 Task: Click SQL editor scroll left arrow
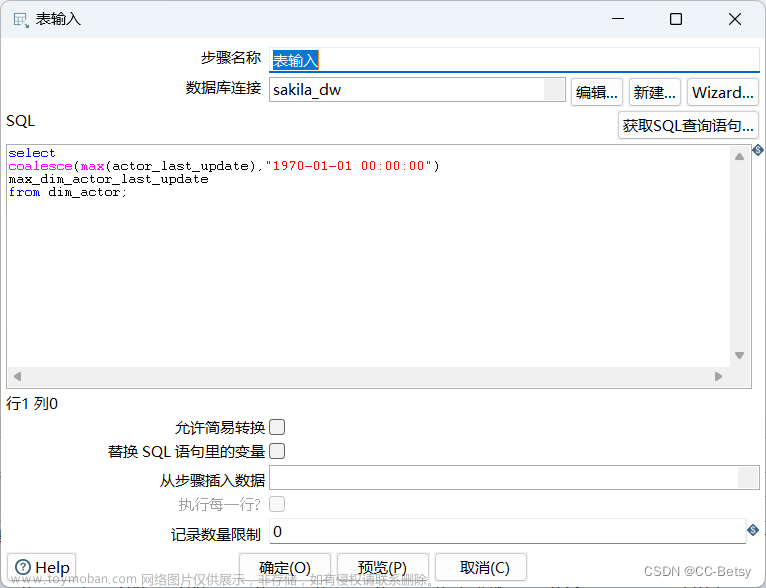coord(18,377)
